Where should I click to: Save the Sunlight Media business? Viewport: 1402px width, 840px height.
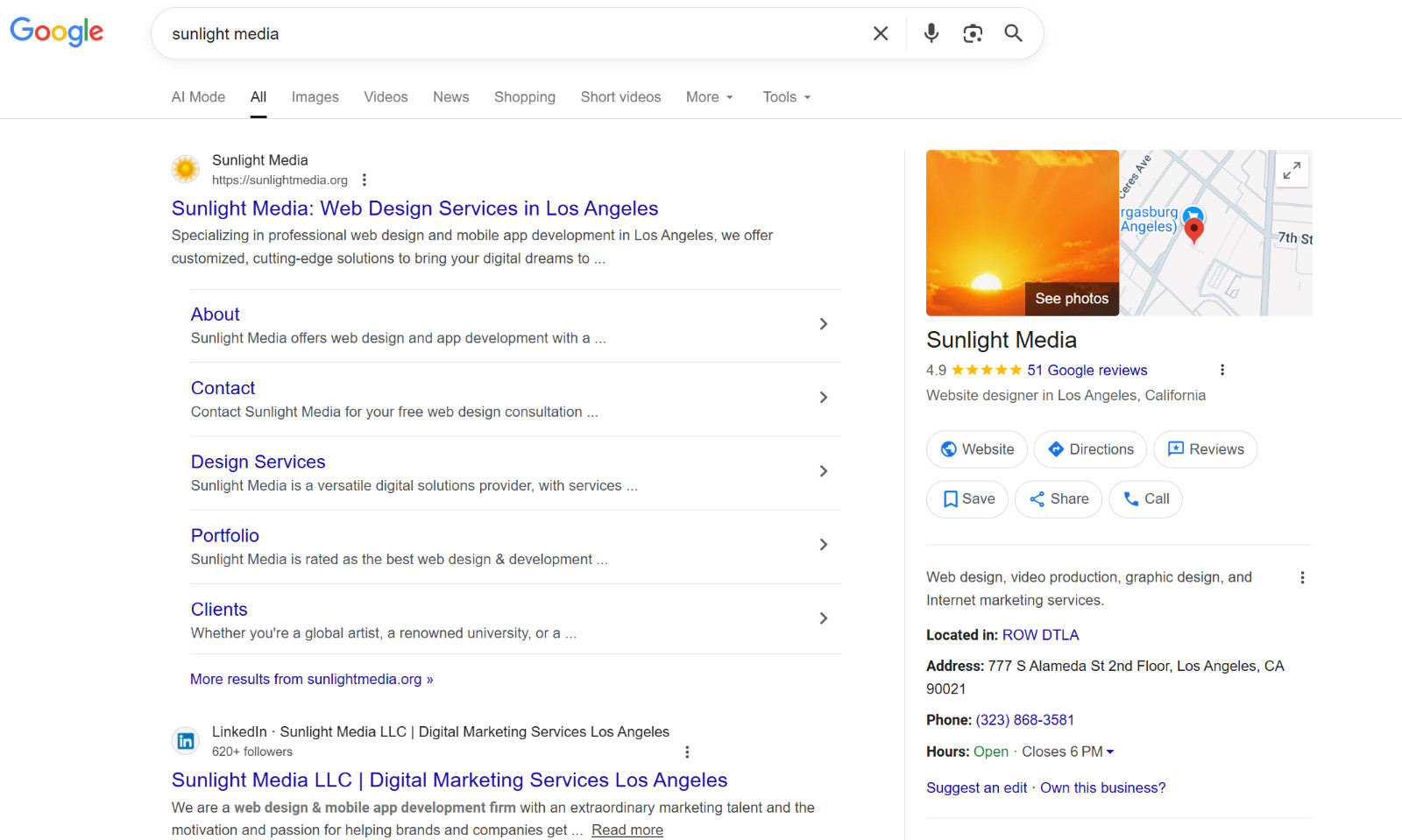click(967, 499)
